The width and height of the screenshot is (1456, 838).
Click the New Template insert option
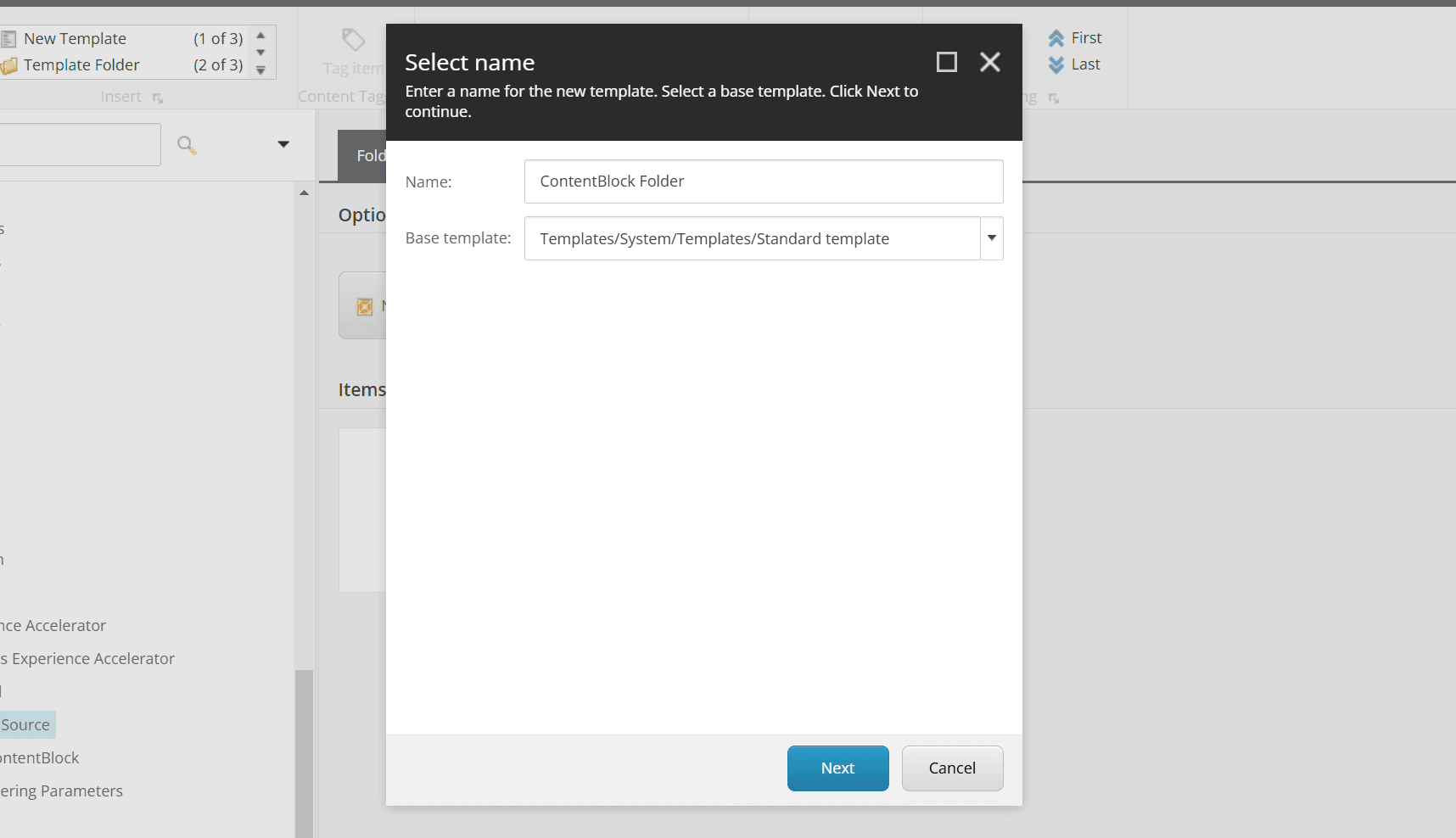(x=75, y=39)
